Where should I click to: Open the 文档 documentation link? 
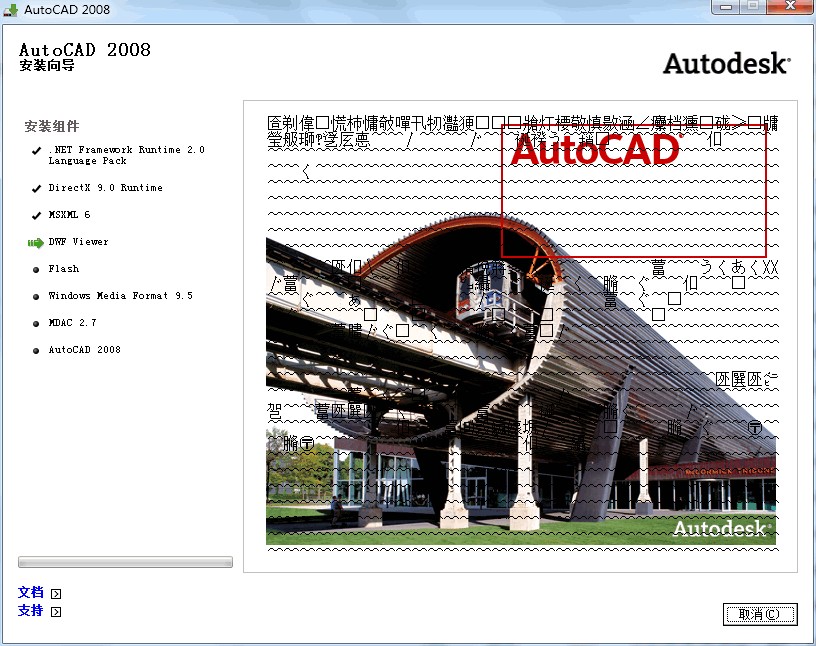30,592
